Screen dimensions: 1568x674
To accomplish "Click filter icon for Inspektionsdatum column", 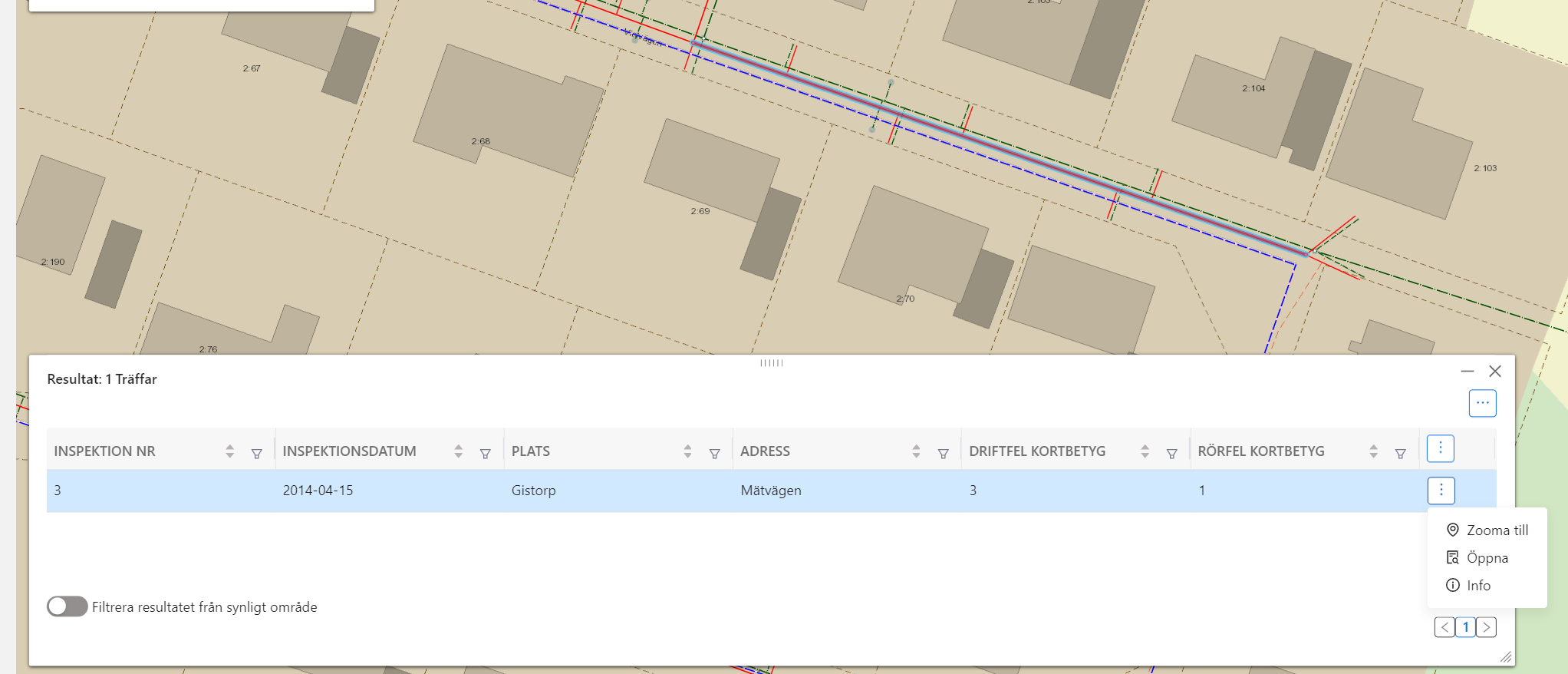I will pos(485,453).
